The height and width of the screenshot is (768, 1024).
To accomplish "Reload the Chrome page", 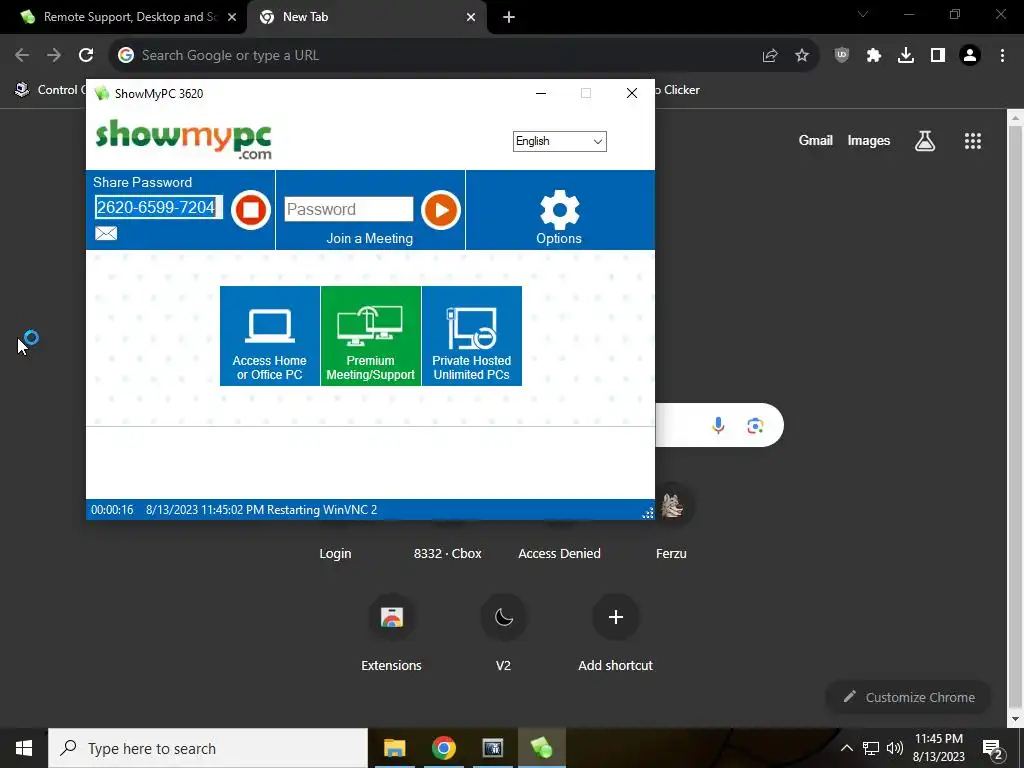I will [86, 56].
